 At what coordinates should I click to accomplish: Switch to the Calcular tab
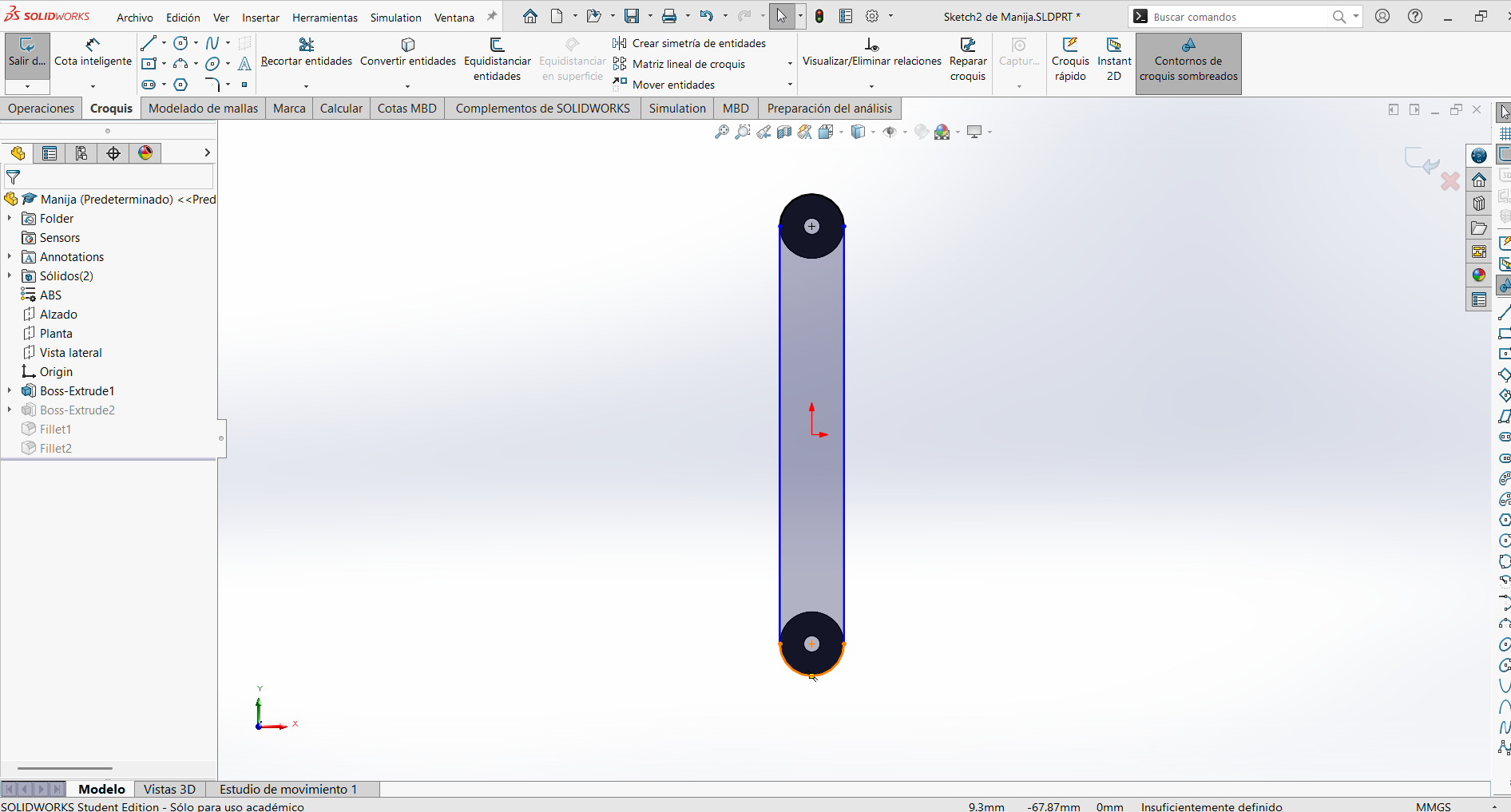[x=341, y=109]
